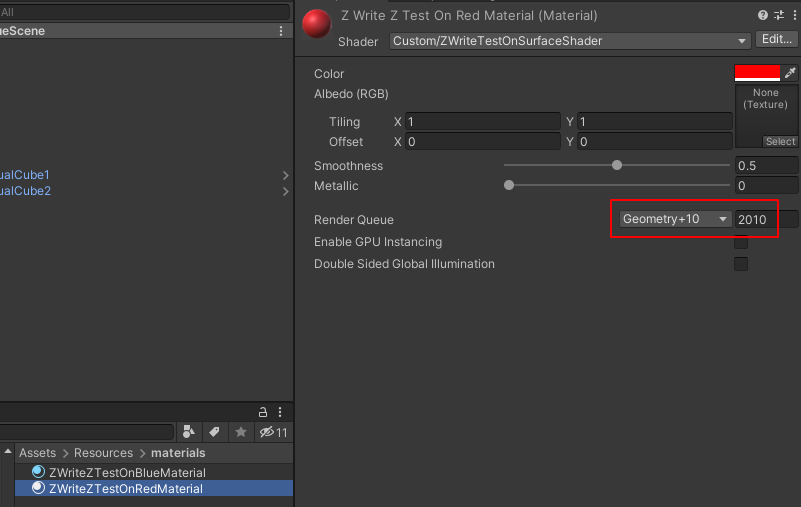Image resolution: width=801 pixels, height=507 pixels.
Task: Edit the Offset X field
Action: click(x=482, y=142)
